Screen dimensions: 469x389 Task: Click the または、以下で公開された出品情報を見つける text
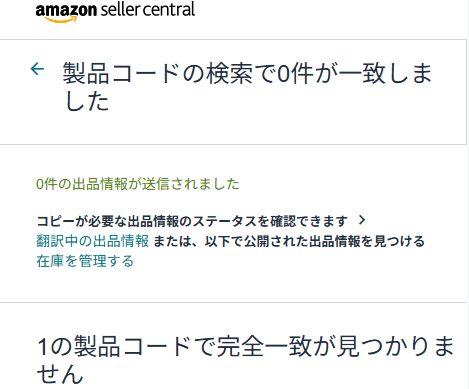(289, 241)
